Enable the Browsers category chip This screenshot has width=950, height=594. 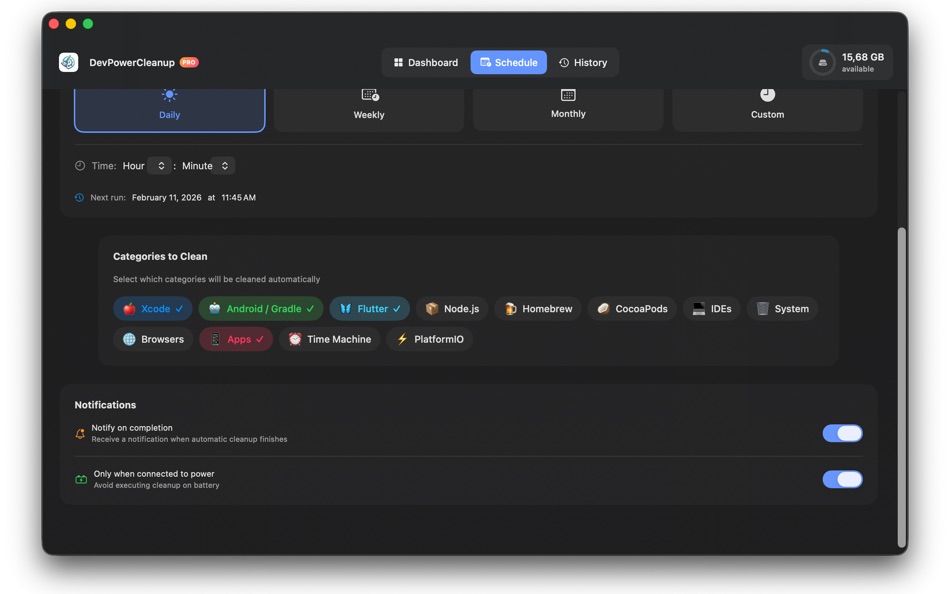(x=153, y=339)
